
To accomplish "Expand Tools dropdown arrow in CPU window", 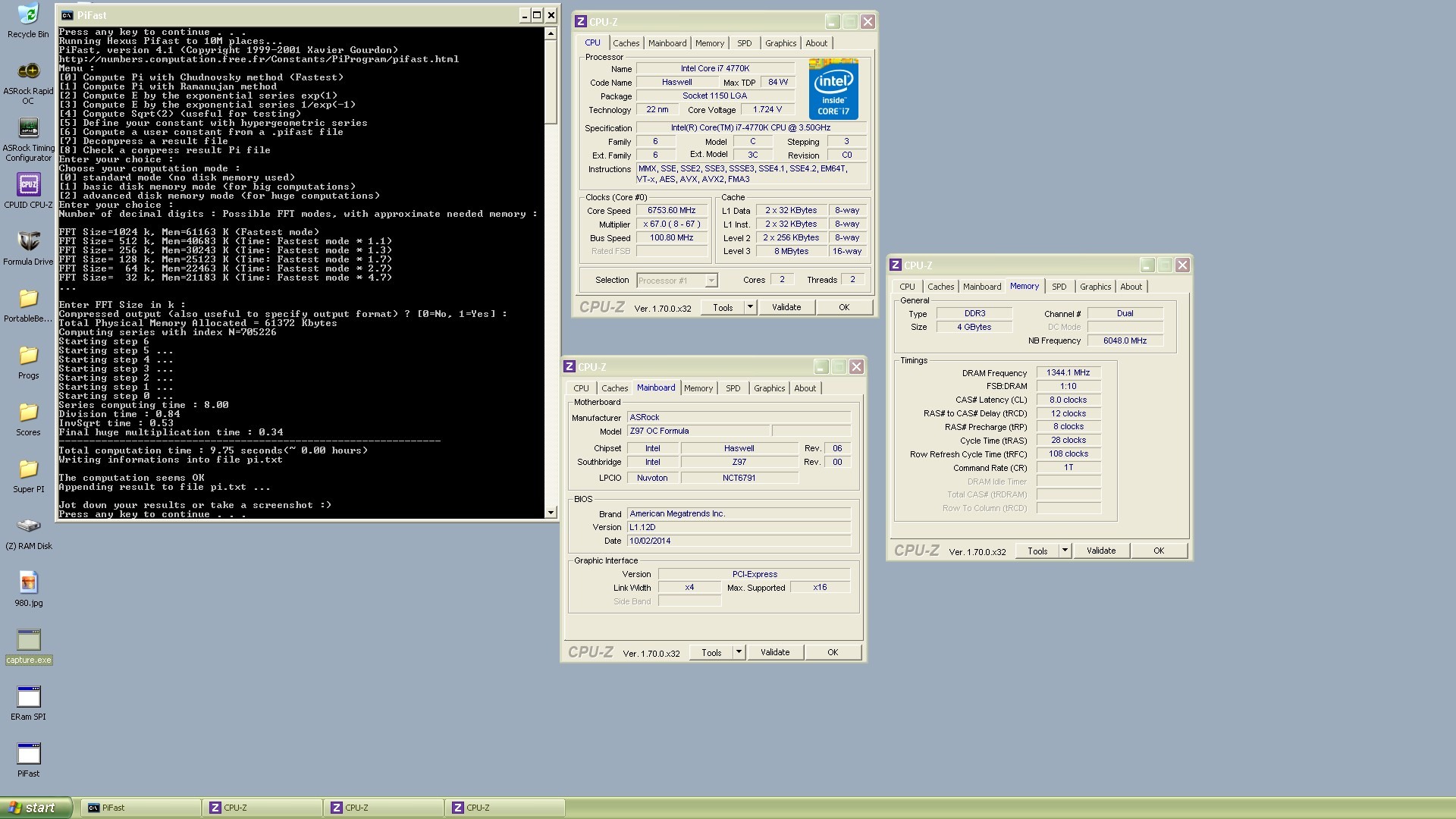I will 750,307.
